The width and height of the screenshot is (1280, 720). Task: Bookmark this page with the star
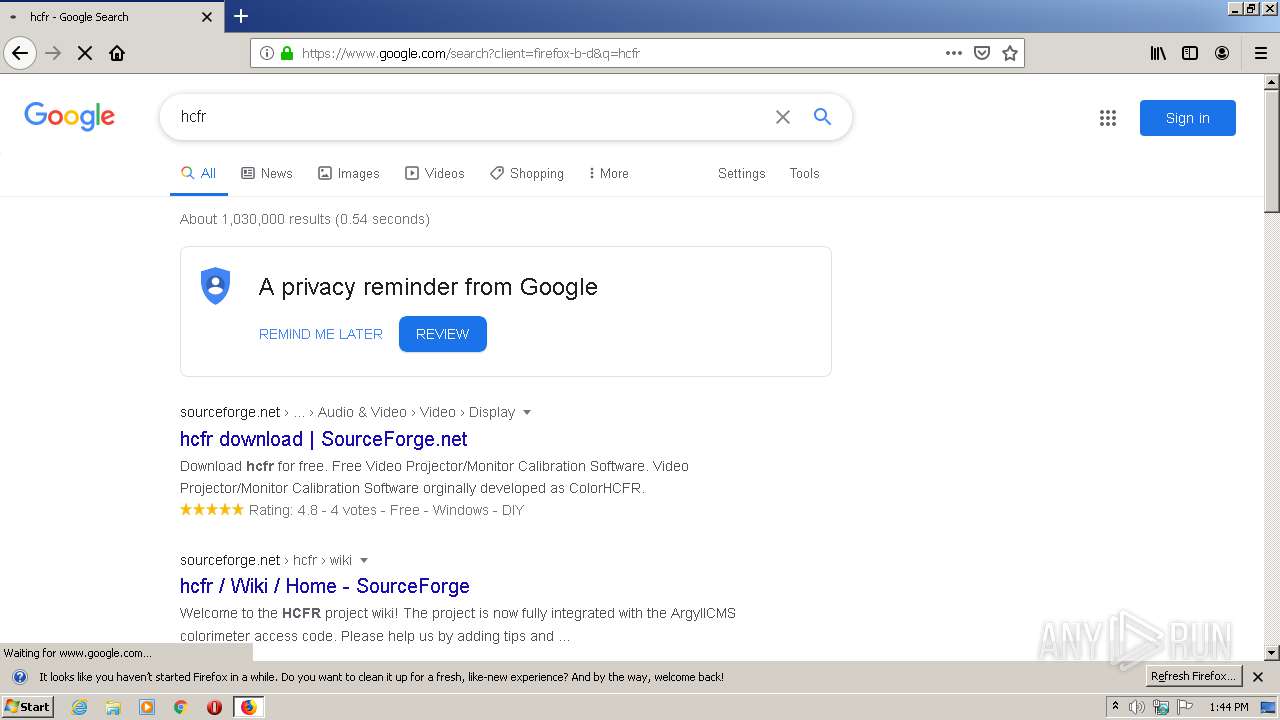(1010, 53)
